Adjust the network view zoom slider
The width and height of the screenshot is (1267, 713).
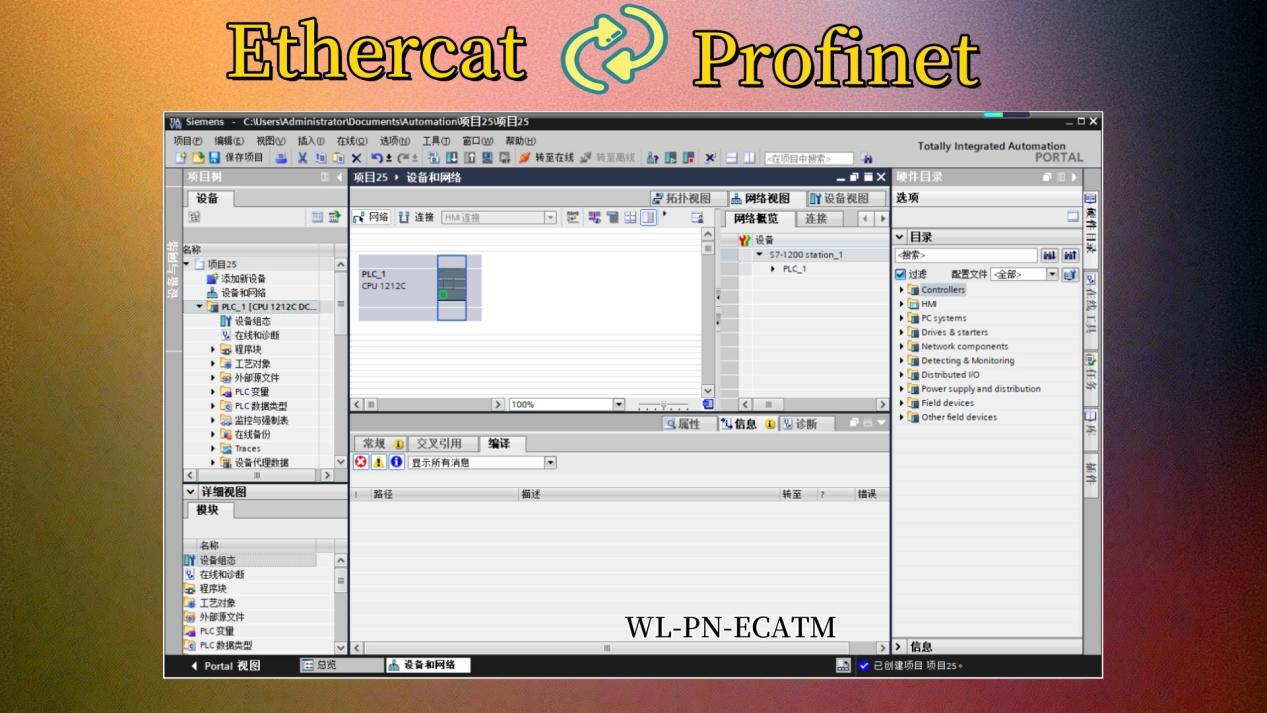[665, 405]
